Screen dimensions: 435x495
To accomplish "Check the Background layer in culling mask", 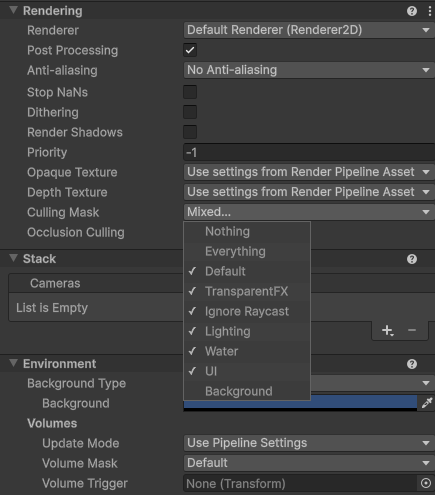I will pyautogui.click(x=247, y=391).
